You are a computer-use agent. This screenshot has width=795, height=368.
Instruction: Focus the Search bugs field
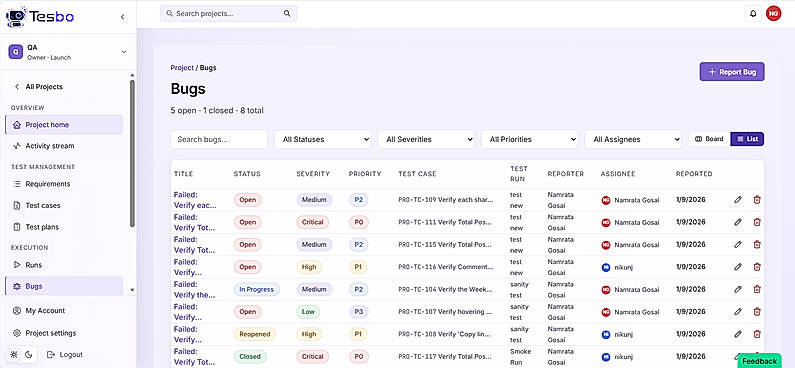point(219,139)
